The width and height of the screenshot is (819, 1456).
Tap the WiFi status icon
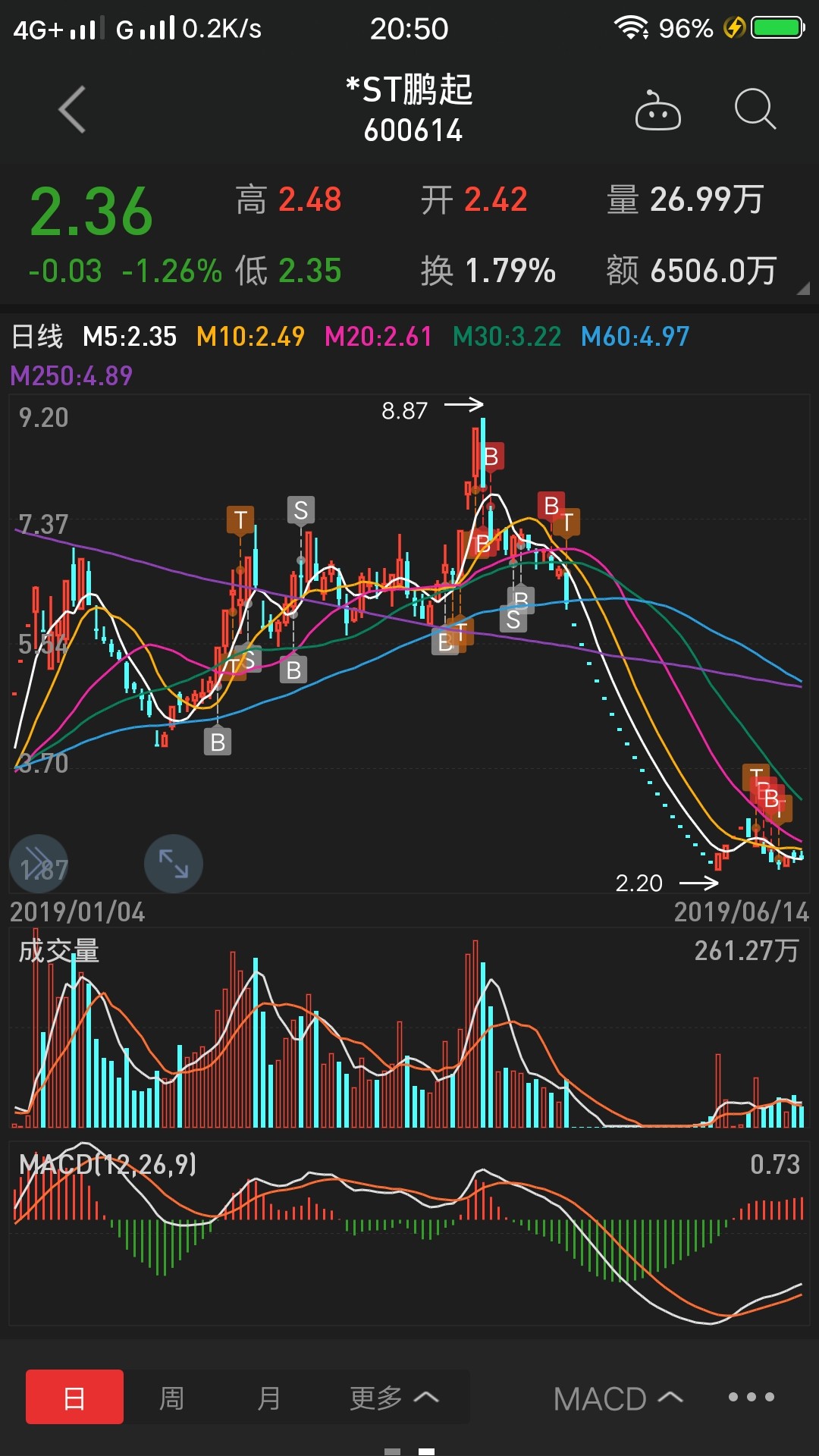pyautogui.click(x=631, y=28)
